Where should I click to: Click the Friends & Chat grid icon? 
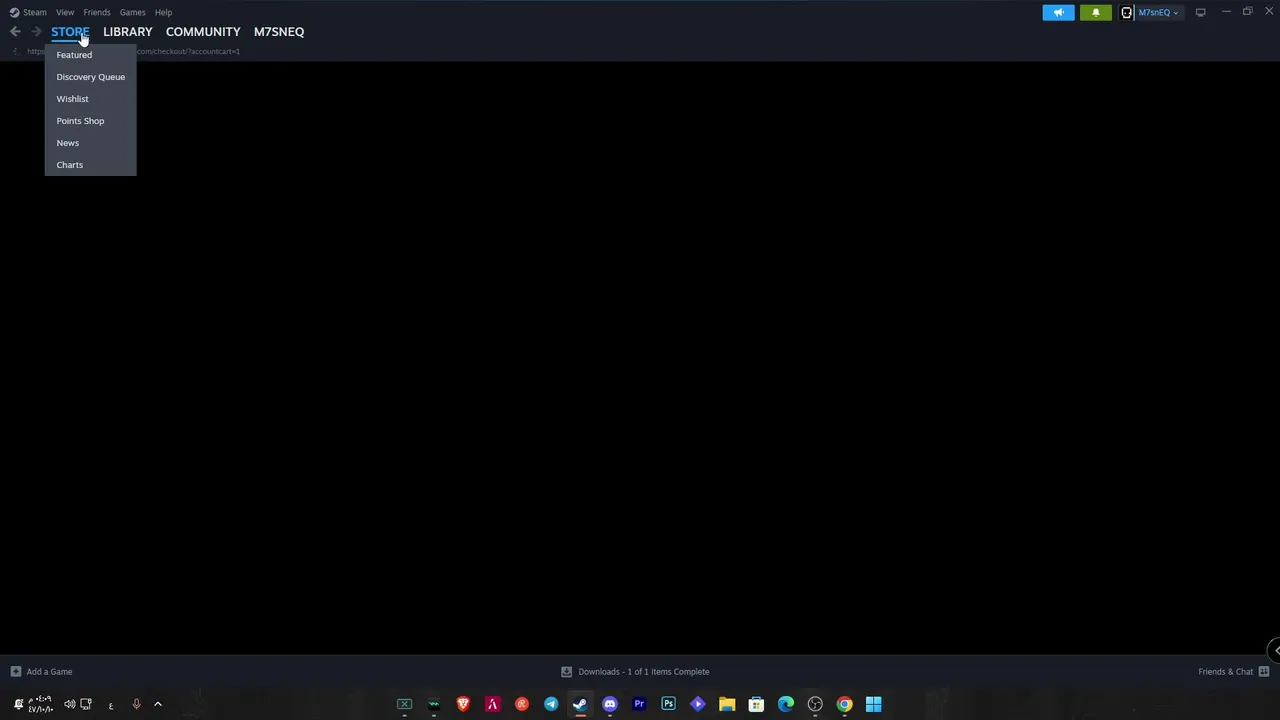click(x=1264, y=672)
